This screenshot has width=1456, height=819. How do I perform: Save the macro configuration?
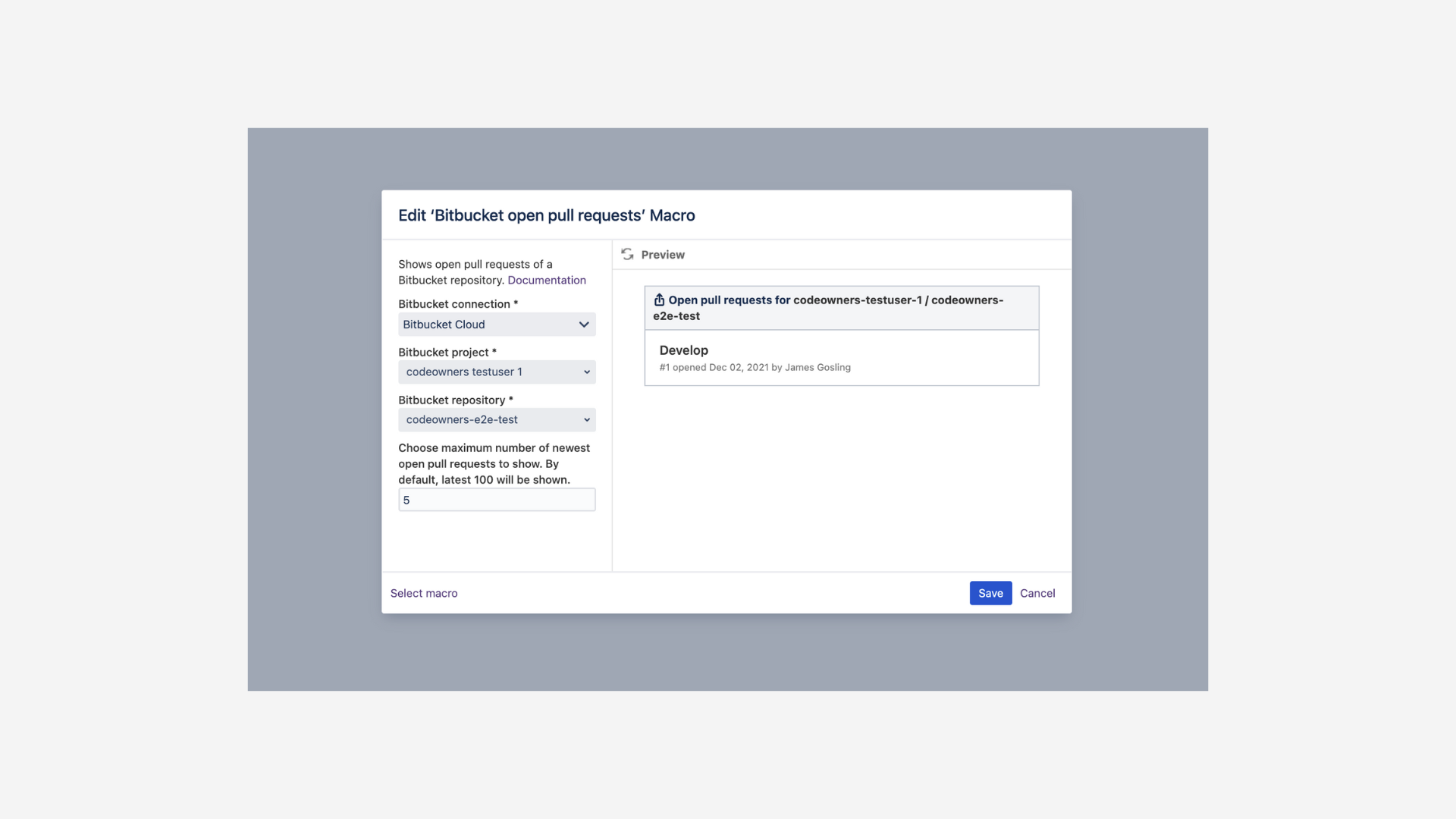[990, 593]
